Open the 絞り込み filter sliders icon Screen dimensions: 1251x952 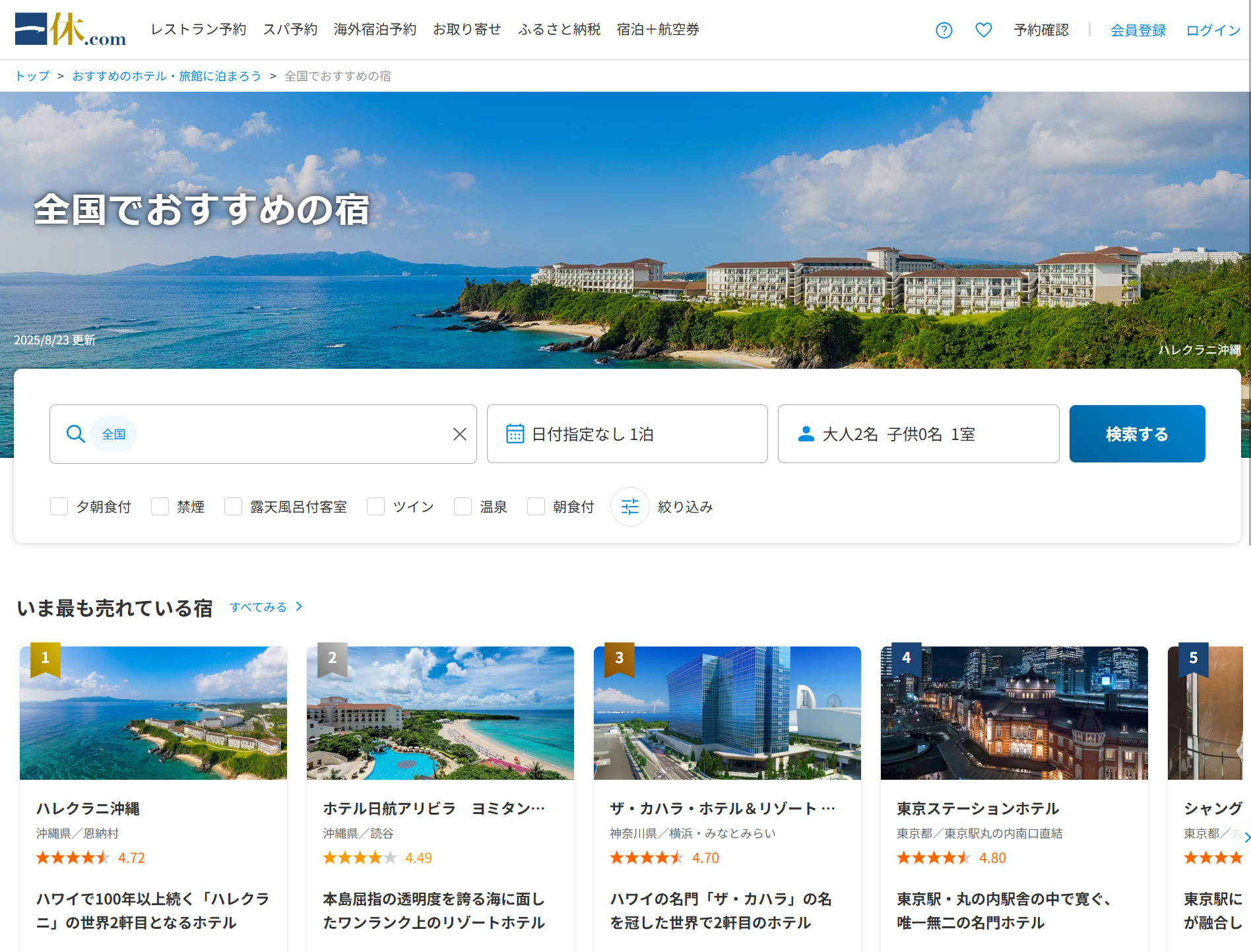click(630, 507)
